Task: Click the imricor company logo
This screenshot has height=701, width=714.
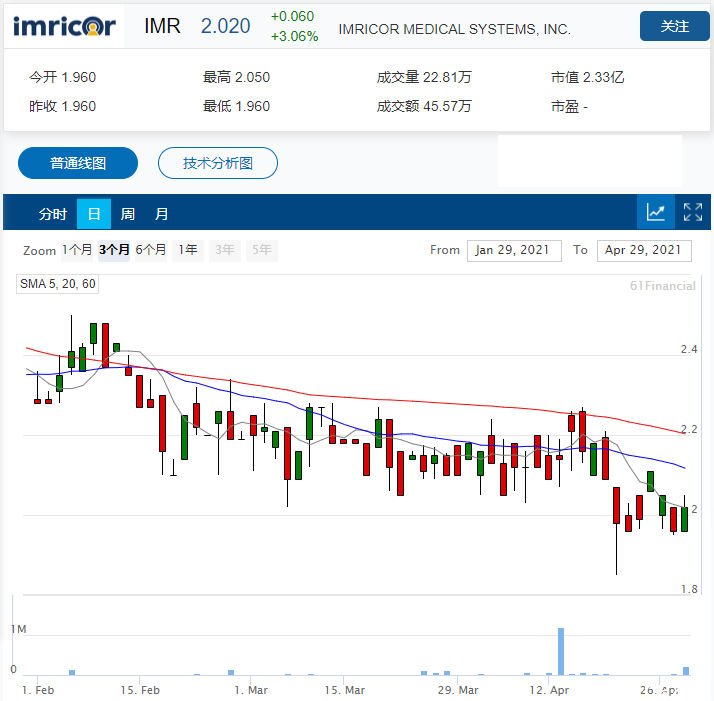Action: tap(64, 26)
